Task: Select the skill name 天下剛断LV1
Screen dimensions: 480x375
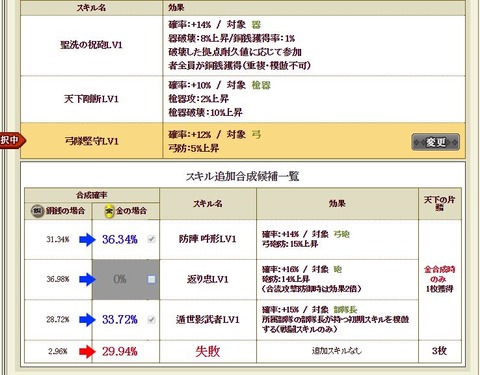Action: 91,99
